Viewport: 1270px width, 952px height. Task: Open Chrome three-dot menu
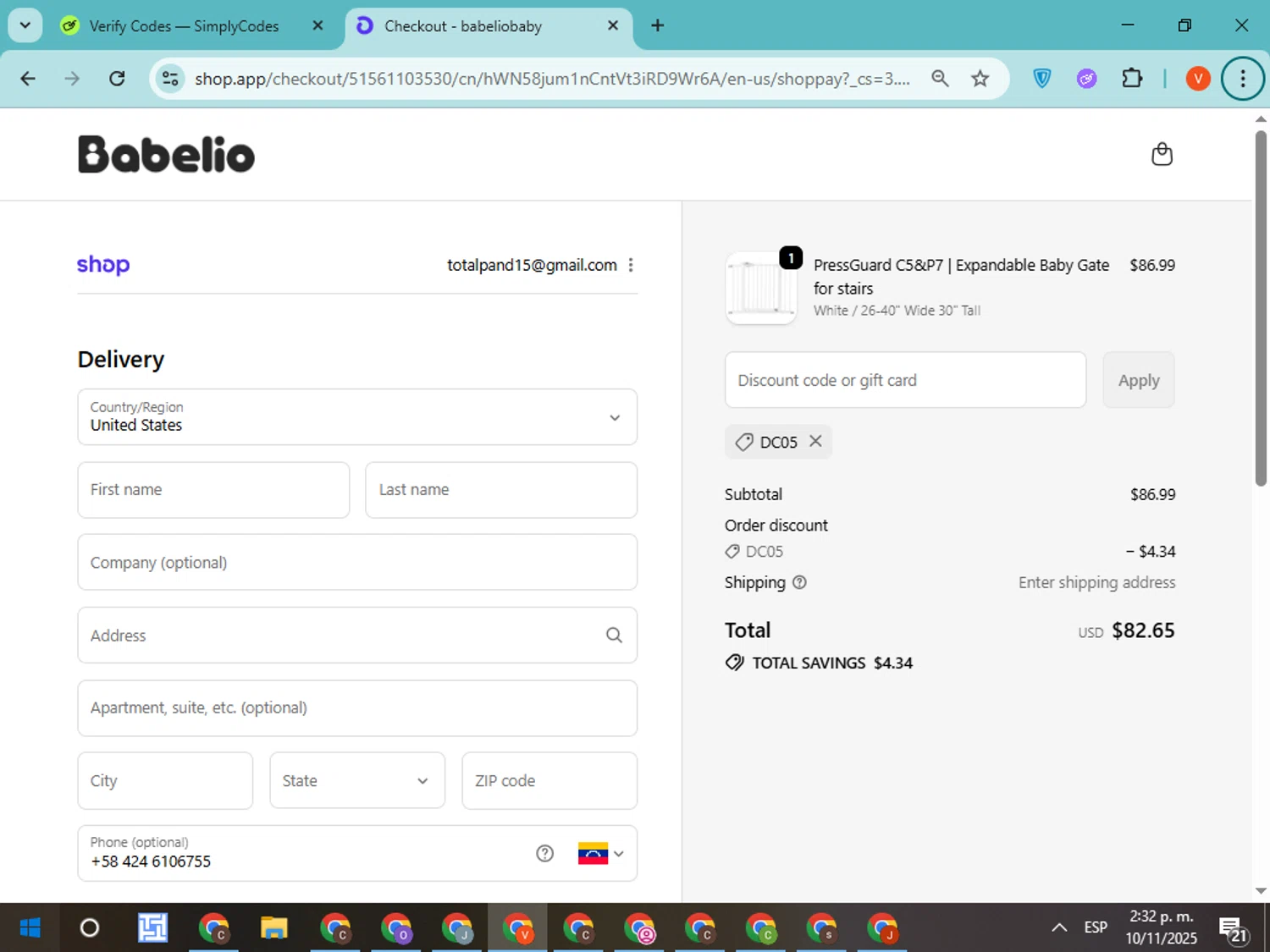[1243, 79]
